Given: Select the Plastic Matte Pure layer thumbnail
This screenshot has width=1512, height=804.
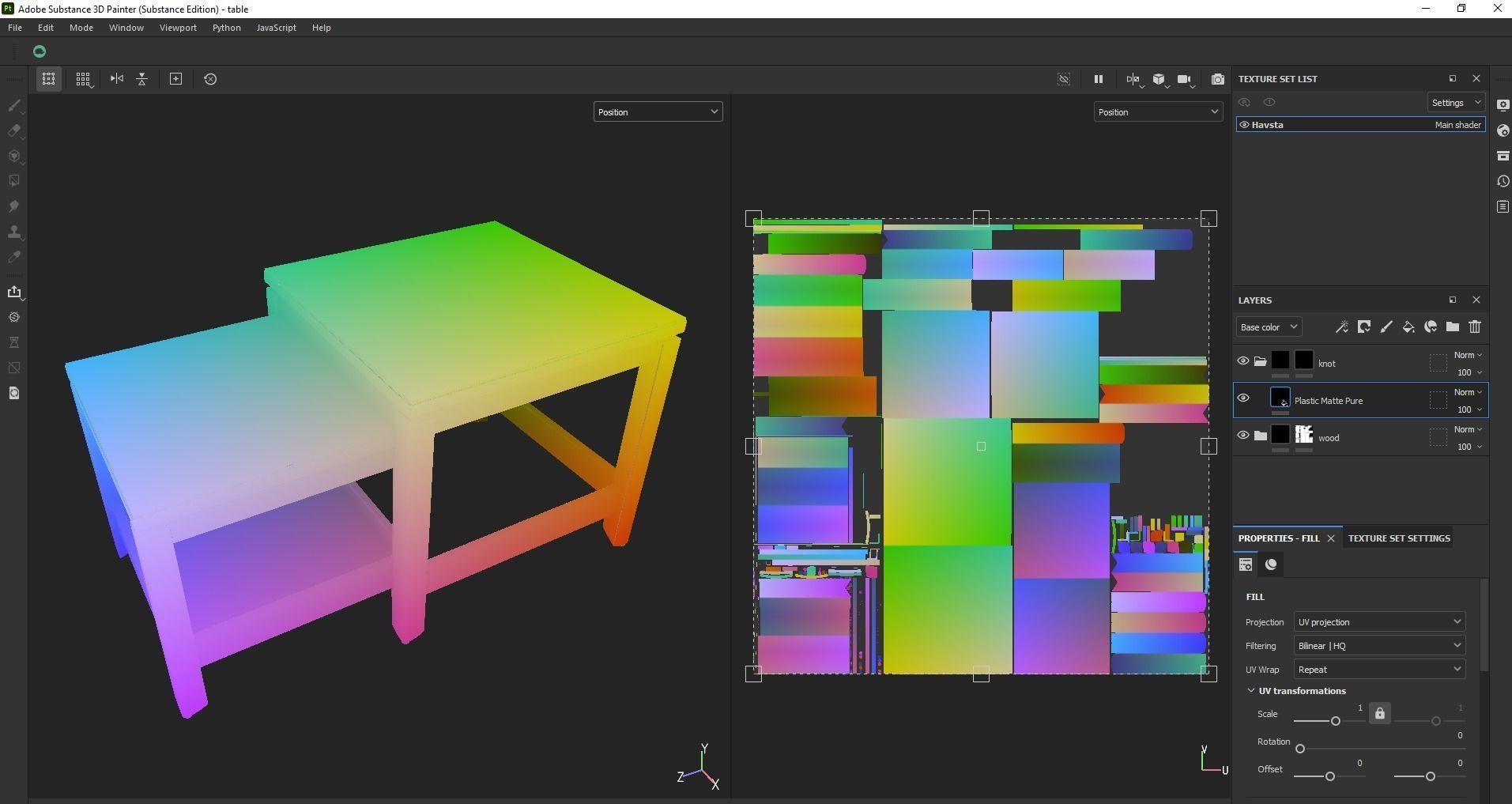Looking at the screenshot, I should click(x=1280, y=398).
